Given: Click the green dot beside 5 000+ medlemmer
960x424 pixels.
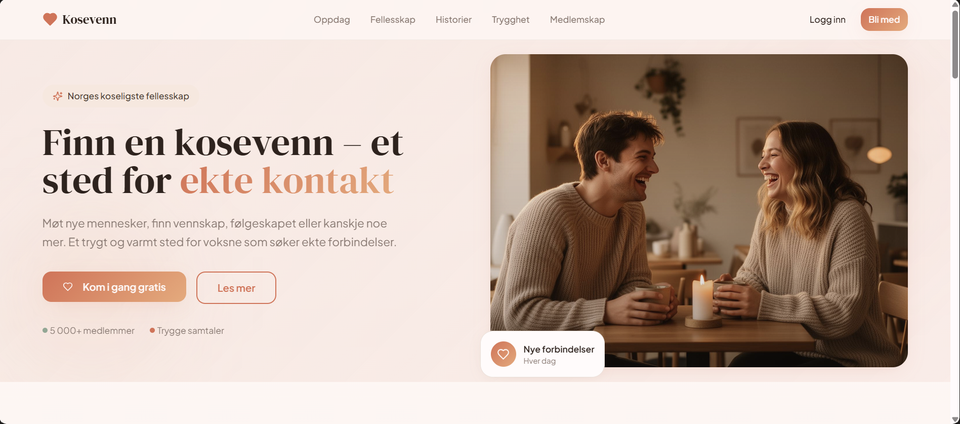Looking at the screenshot, I should [x=45, y=331].
